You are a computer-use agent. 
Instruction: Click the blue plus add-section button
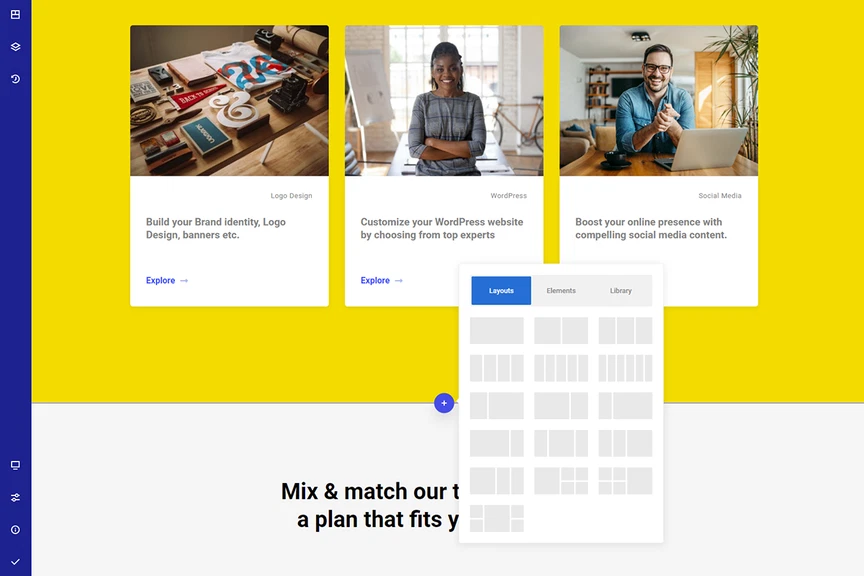click(x=444, y=403)
